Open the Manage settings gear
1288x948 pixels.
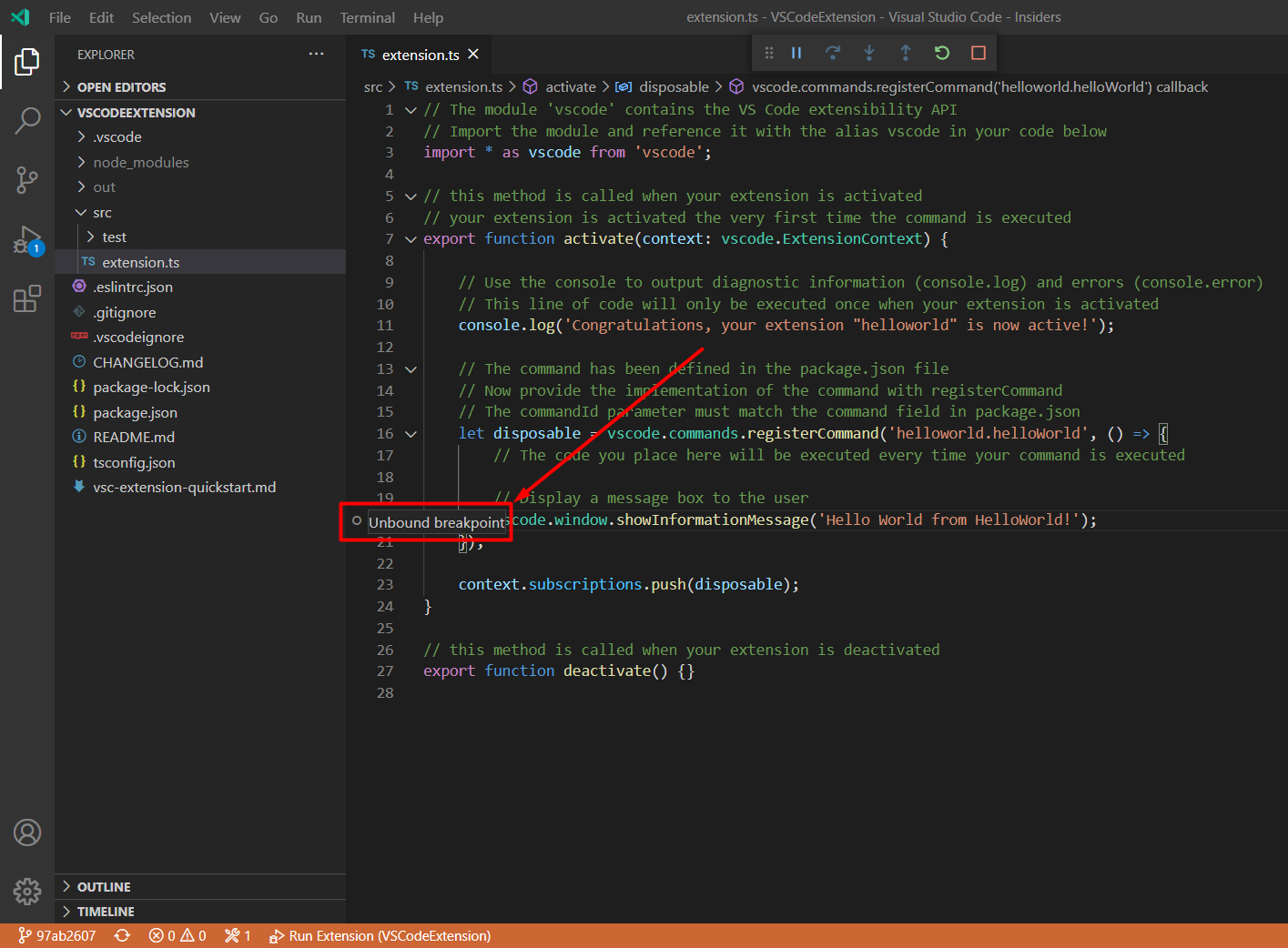[x=27, y=892]
